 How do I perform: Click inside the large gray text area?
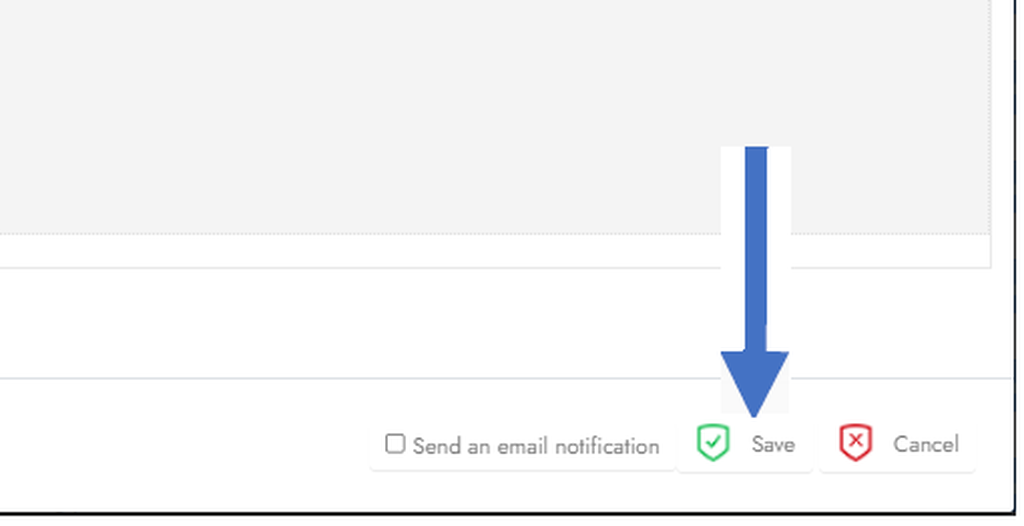pyautogui.click(x=400, y=110)
